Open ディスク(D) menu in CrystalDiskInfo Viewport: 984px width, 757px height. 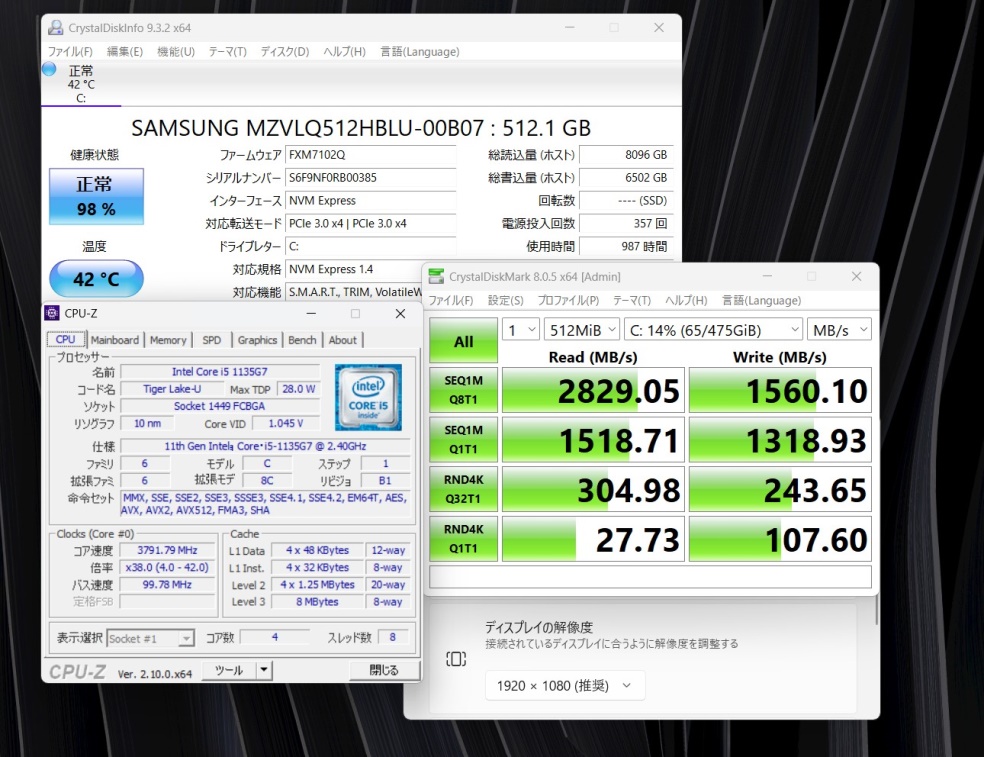285,51
